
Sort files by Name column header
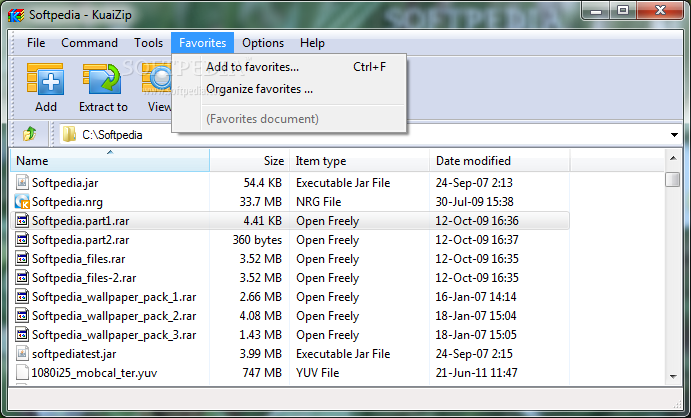pyautogui.click(x=110, y=161)
